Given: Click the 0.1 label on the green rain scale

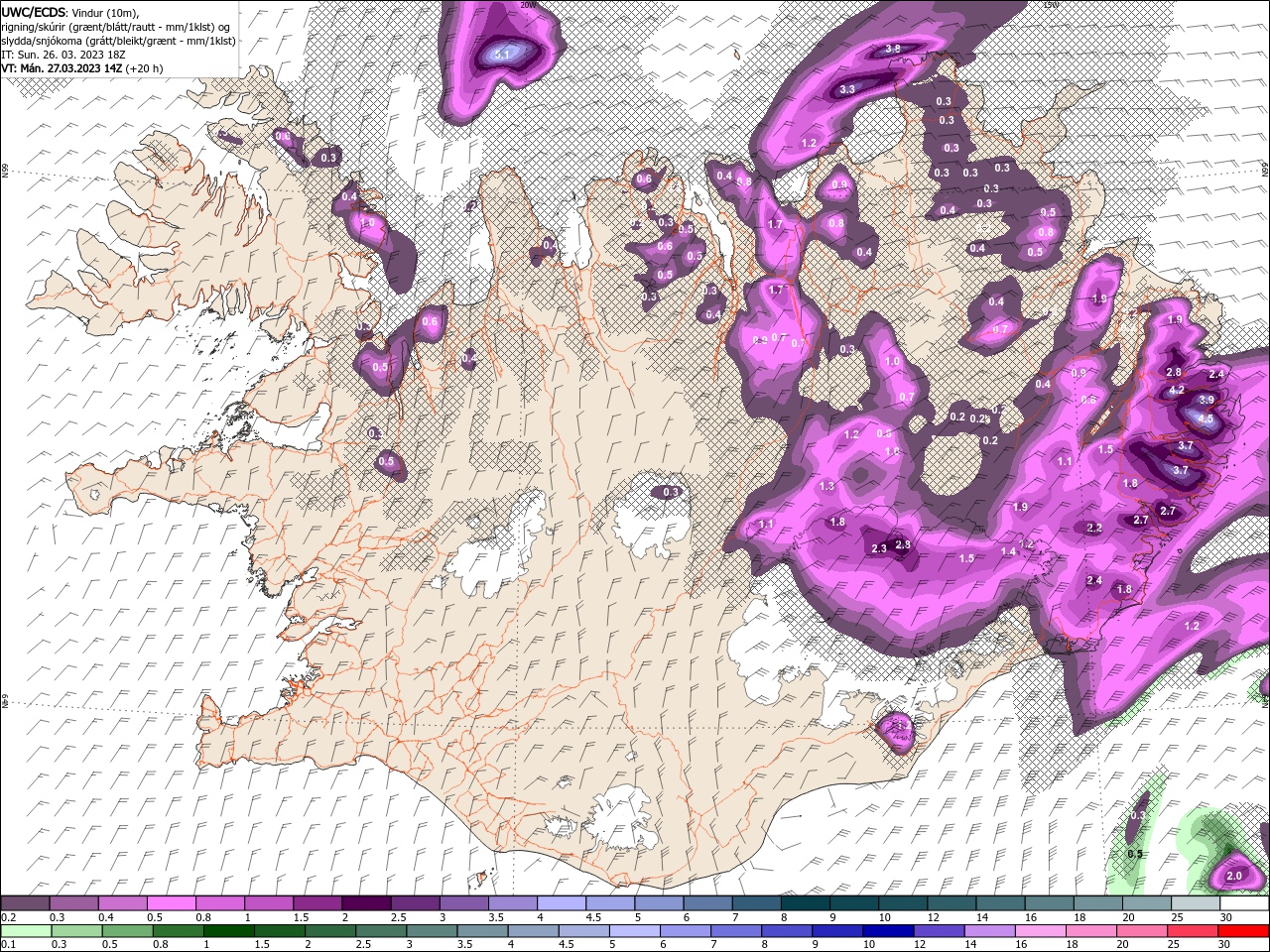Looking at the screenshot, I should [x=9, y=944].
